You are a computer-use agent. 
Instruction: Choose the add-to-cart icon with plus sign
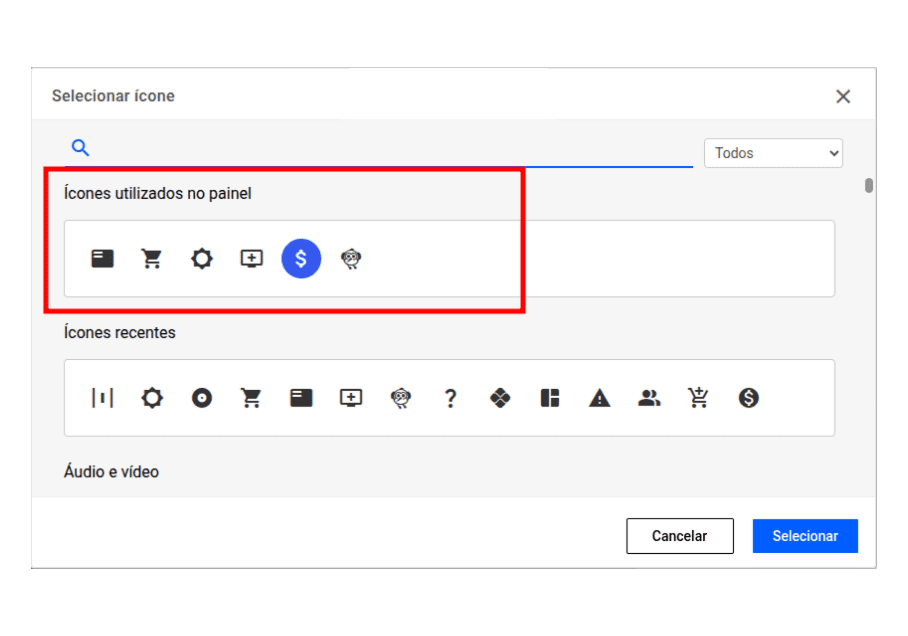(698, 398)
